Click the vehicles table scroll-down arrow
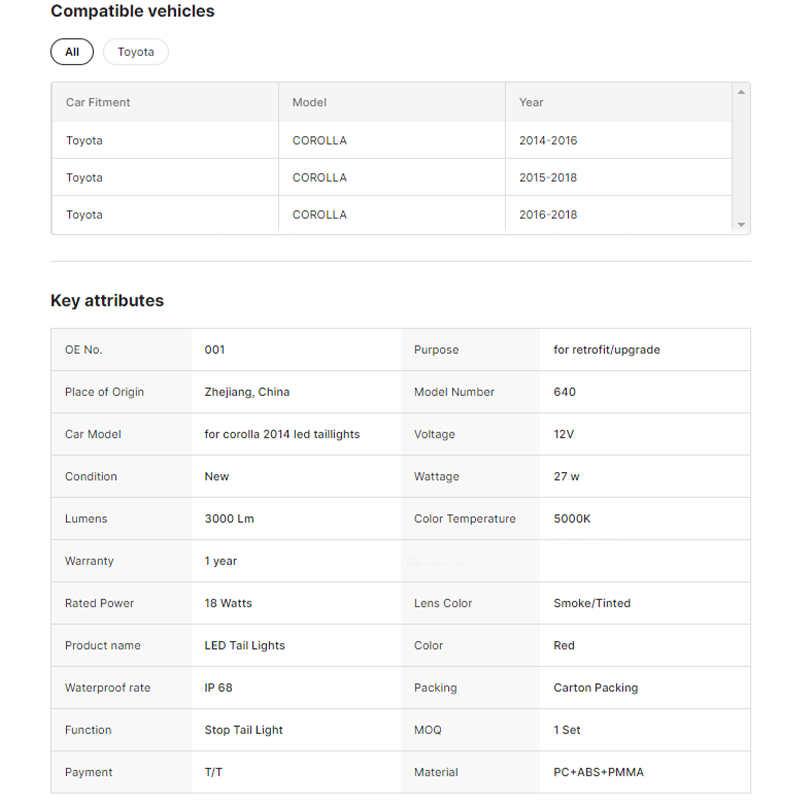The width and height of the screenshot is (800, 800). coord(741,225)
